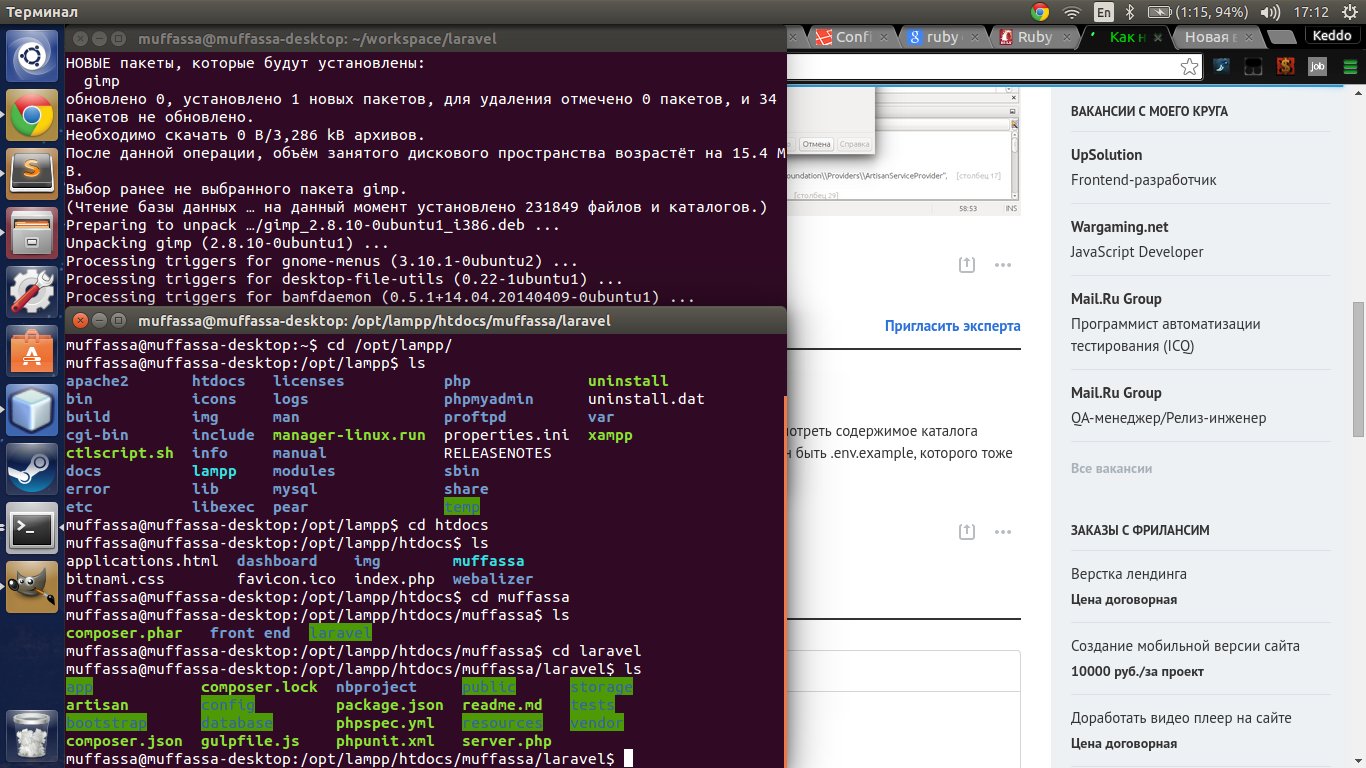Screen dimensions: 1366x768
Task: Open the UpSolution vacancy link
Action: [x=1106, y=155]
